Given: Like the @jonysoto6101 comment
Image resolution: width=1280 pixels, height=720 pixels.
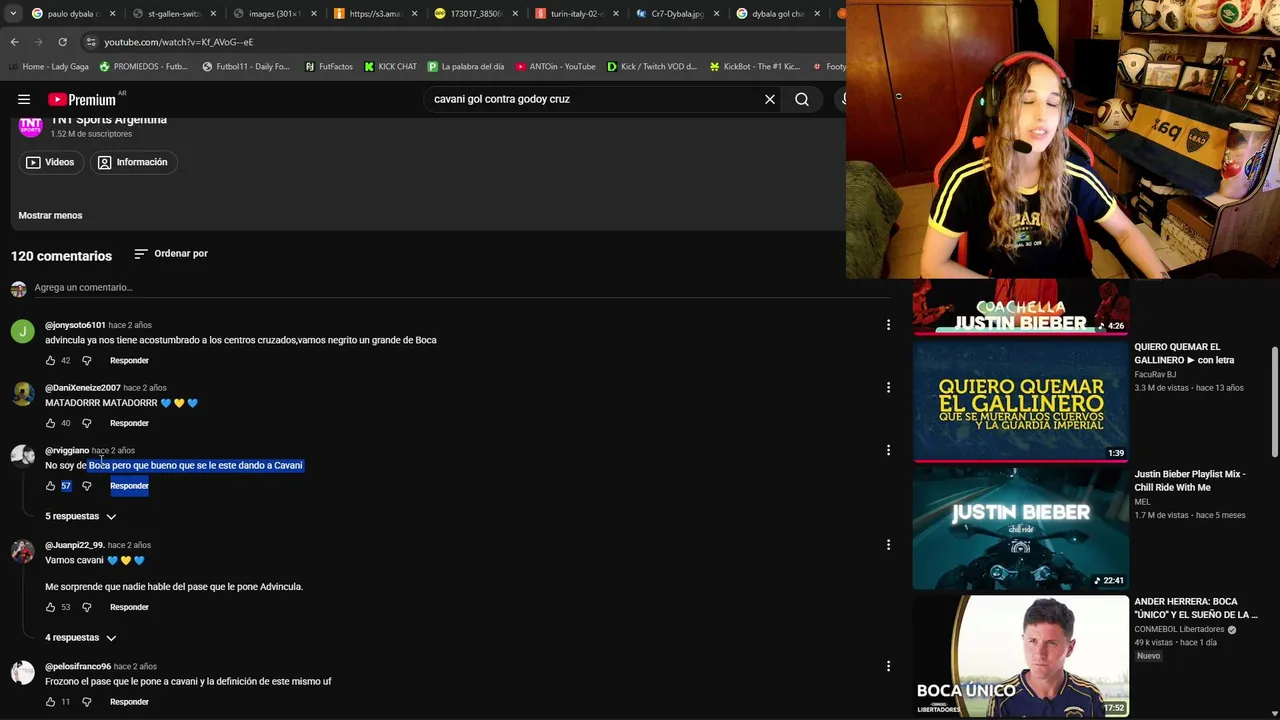Looking at the screenshot, I should [x=50, y=360].
